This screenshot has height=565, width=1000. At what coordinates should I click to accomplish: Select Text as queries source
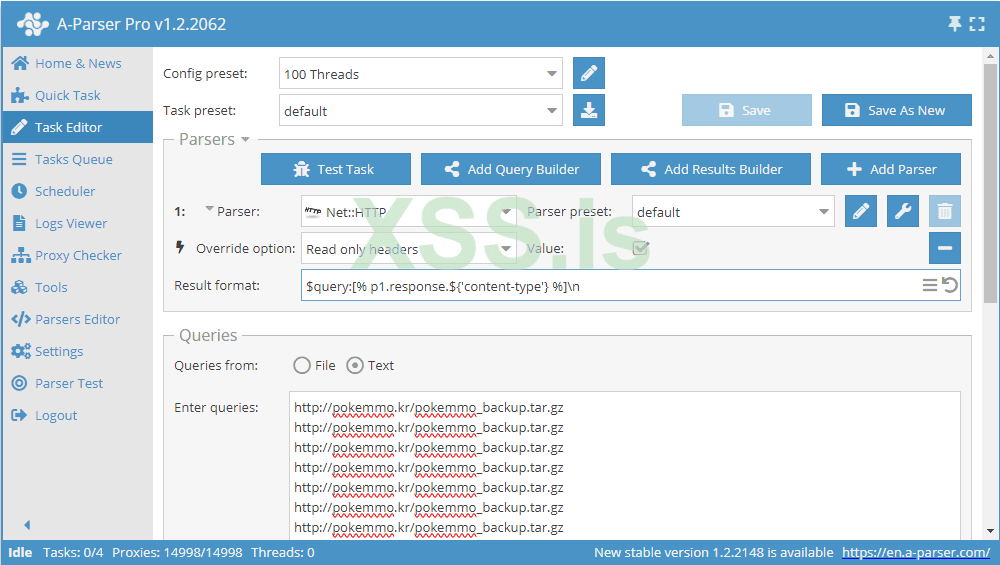[x=355, y=365]
